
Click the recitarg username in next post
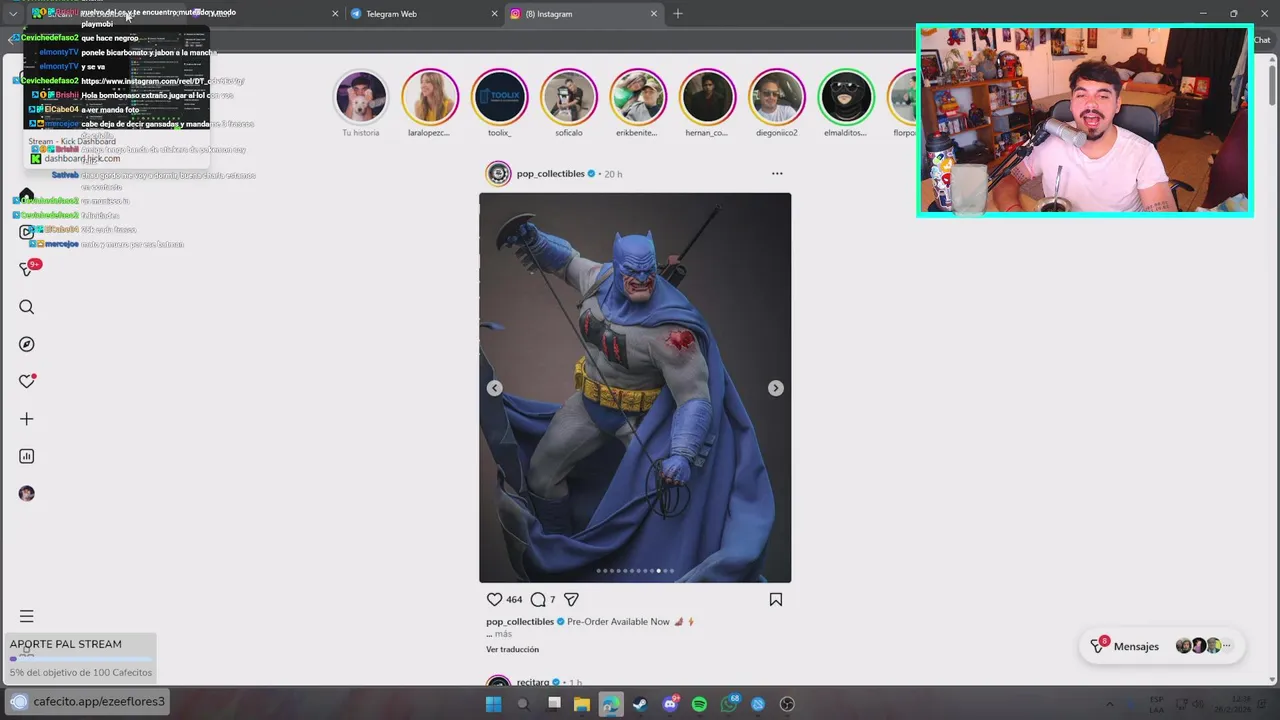(534, 683)
